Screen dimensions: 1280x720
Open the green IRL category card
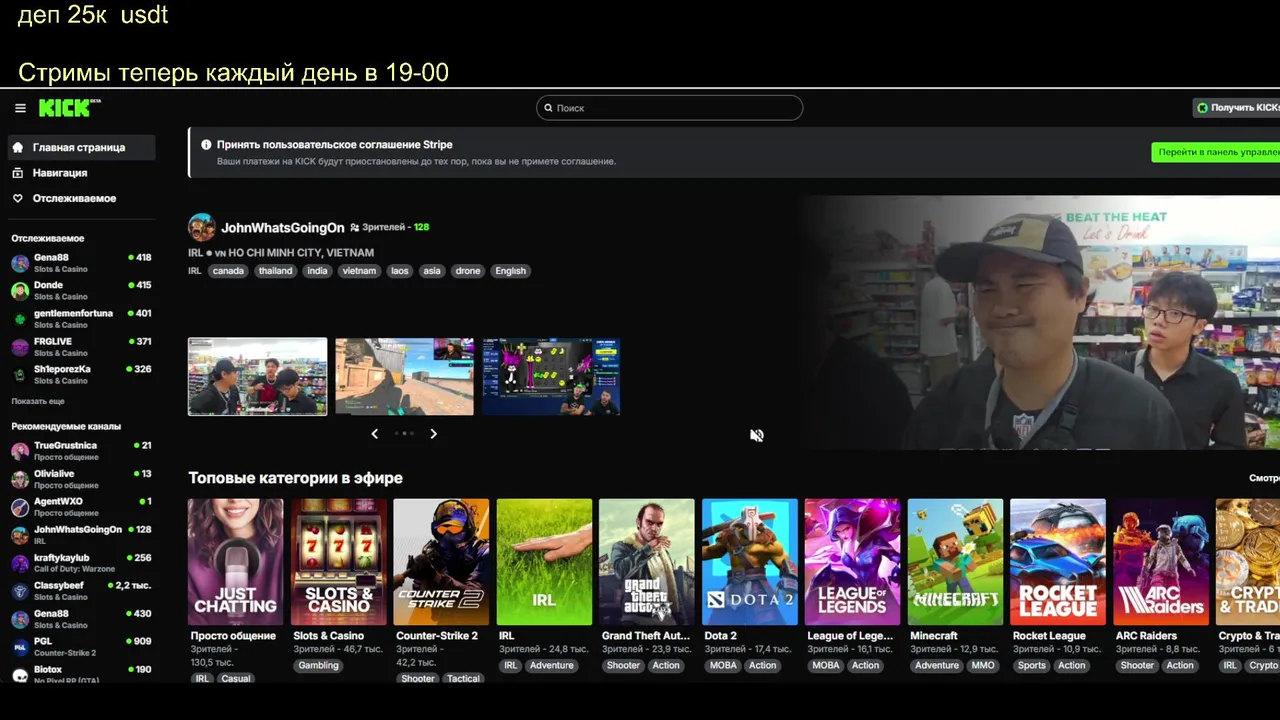coord(544,562)
